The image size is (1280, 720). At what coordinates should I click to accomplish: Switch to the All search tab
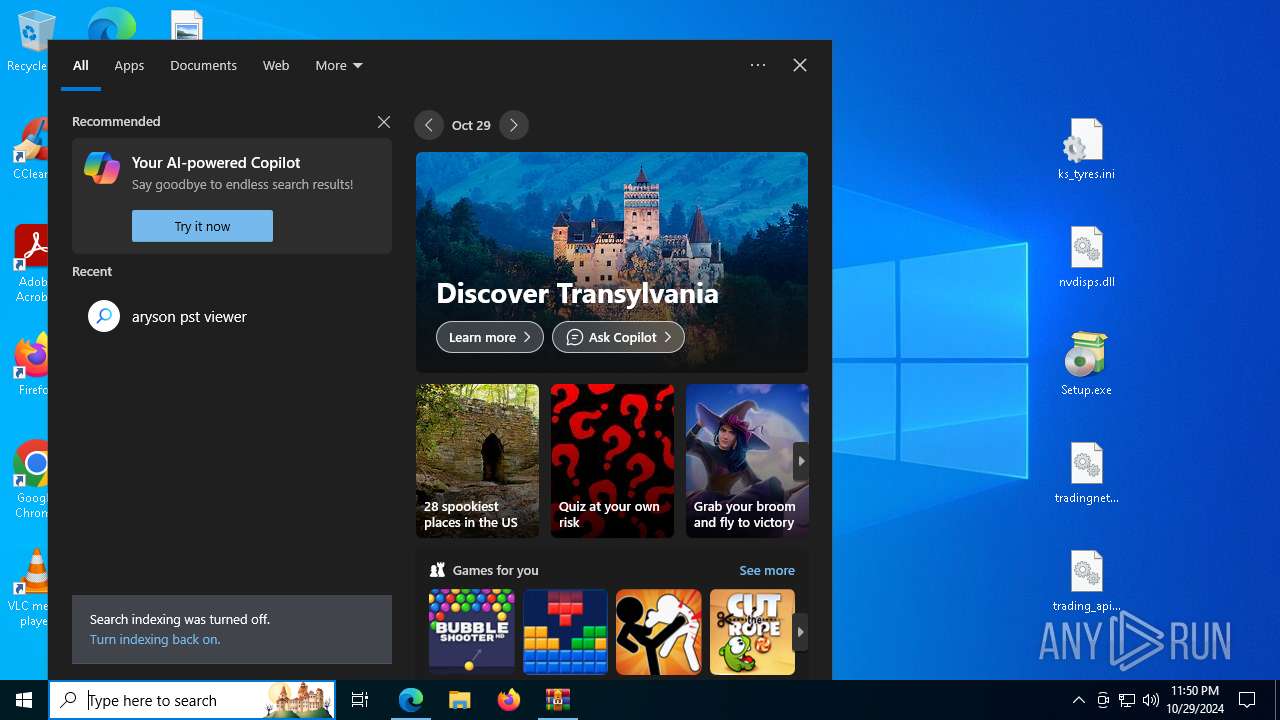click(81, 65)
